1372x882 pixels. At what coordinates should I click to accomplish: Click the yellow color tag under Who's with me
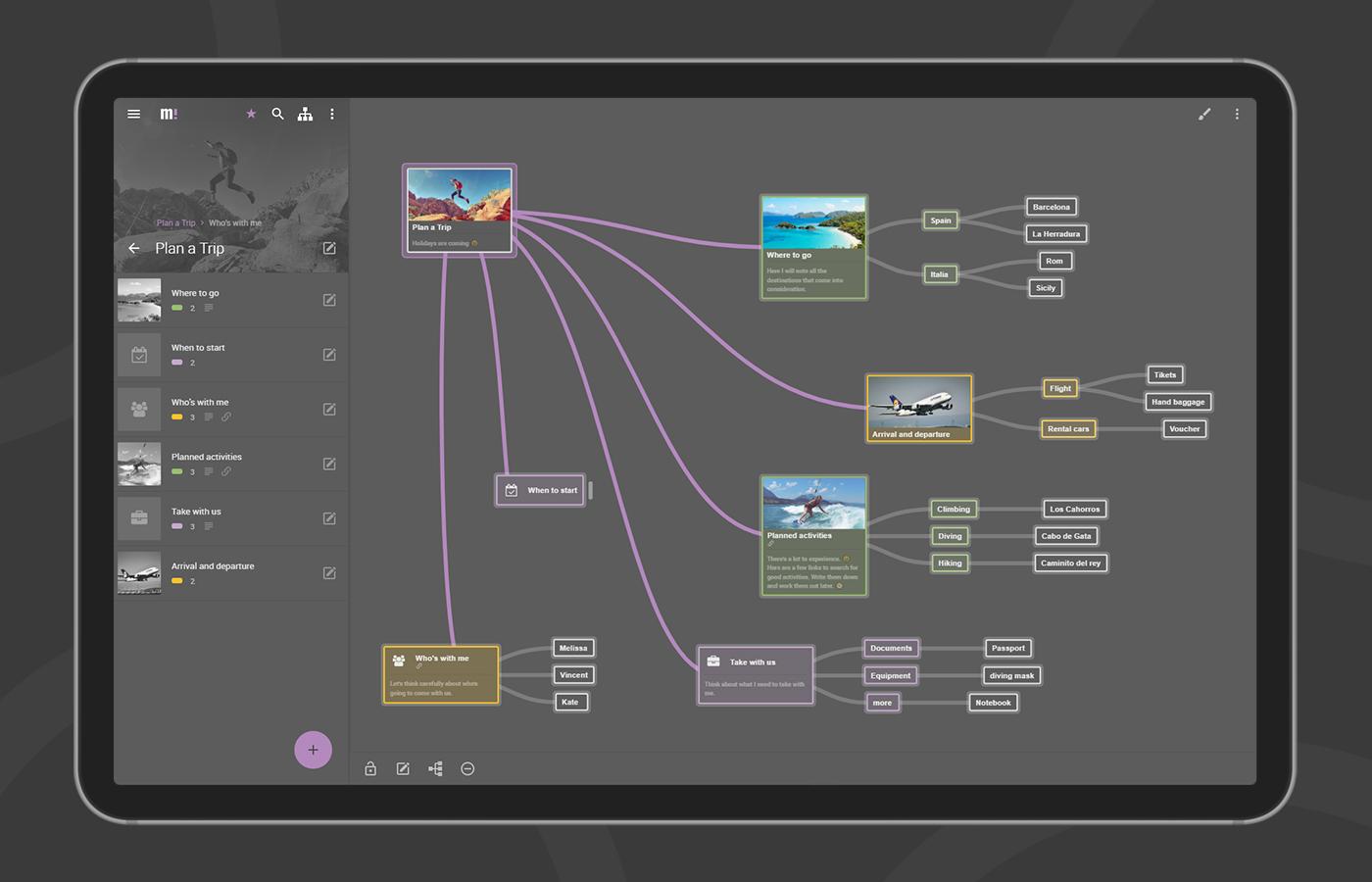[177, 417]
